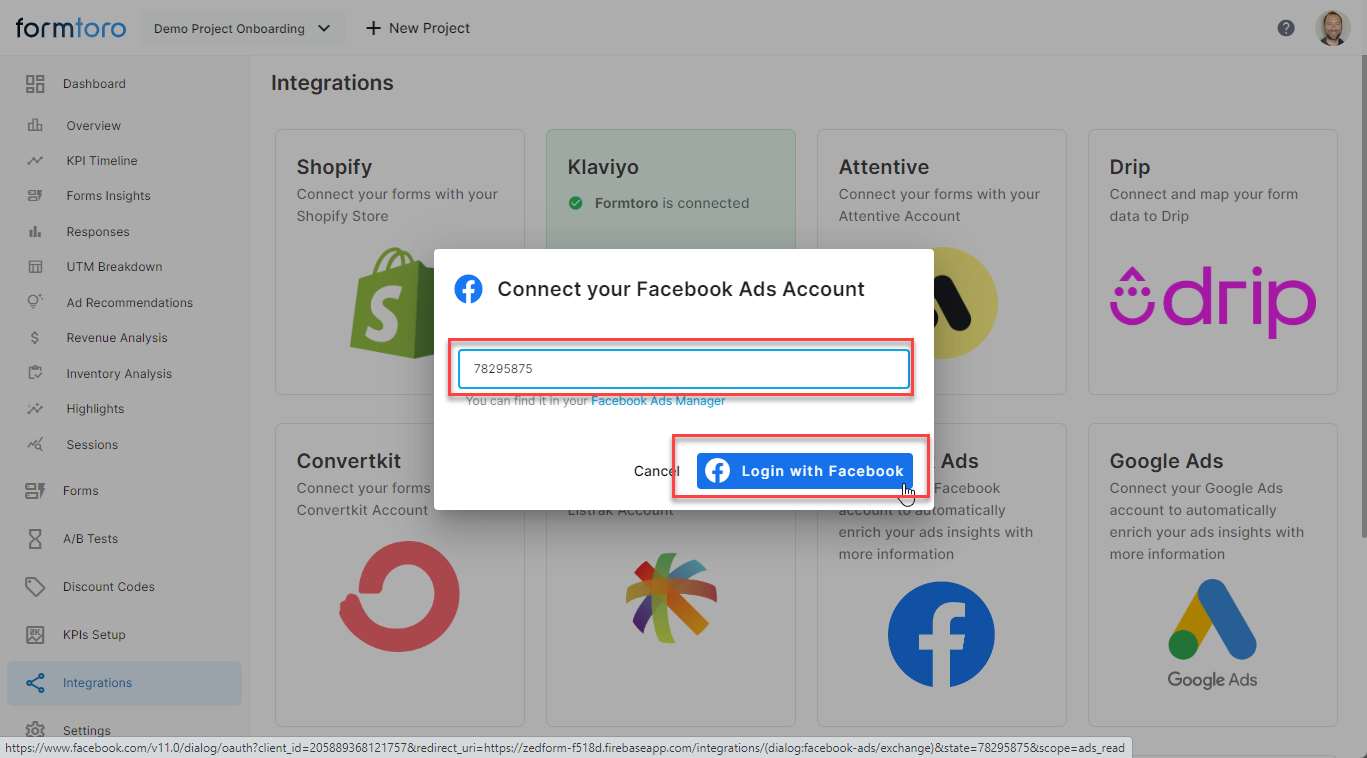Open the Forms sidebar section

tap(80, 491)
